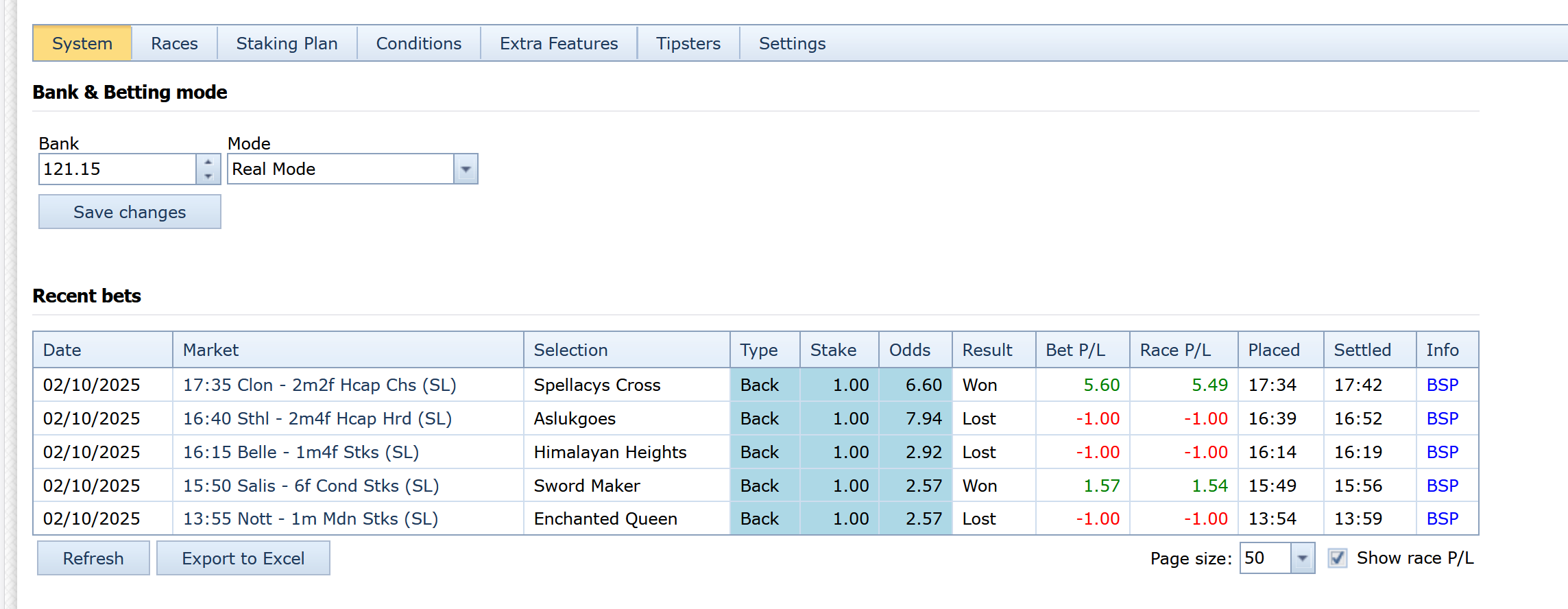Decrease Bank value with down spinner arrow
The height and width of the screenshot is (609, 1568).
[x=208, y=176]
